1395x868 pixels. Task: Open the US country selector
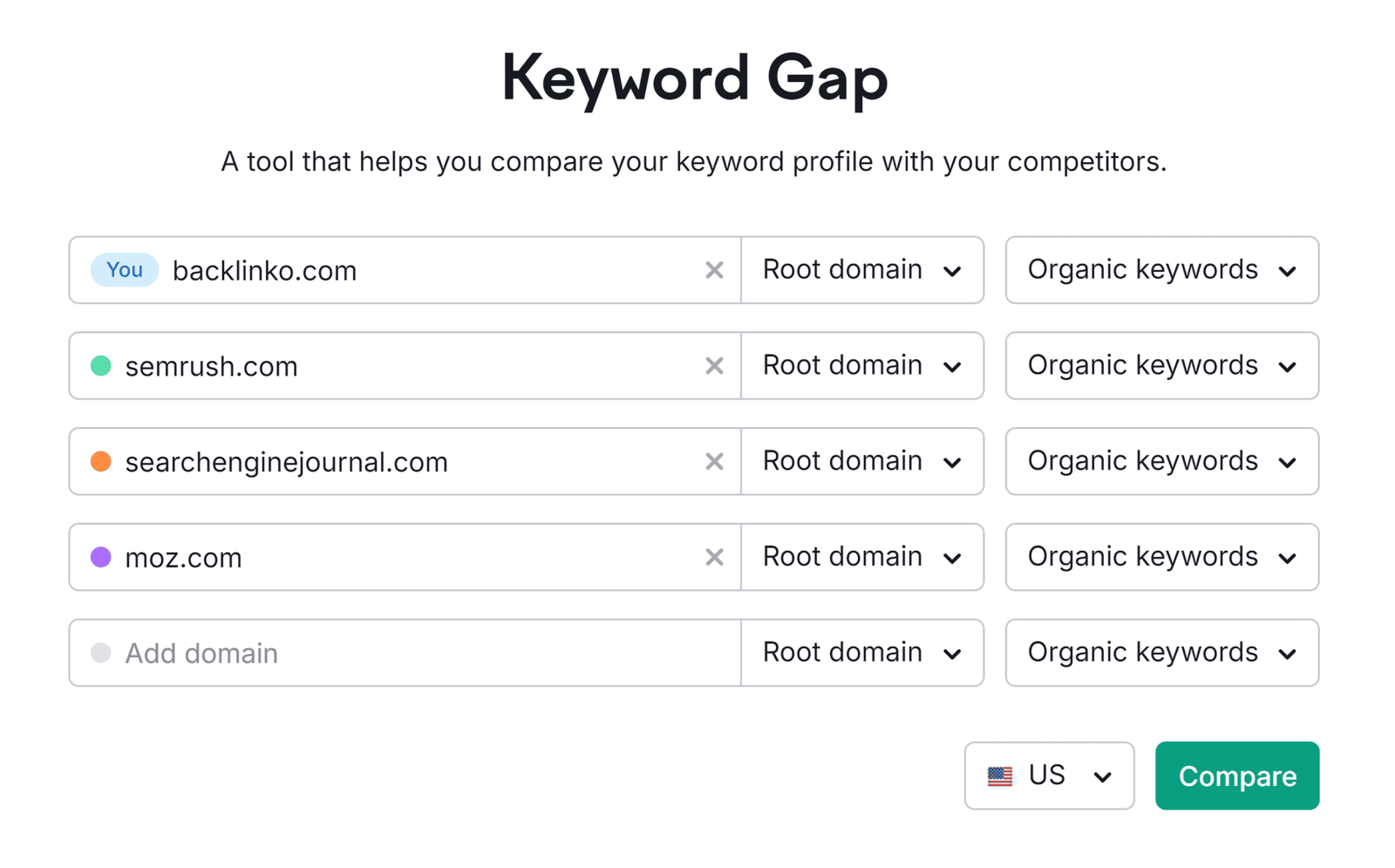point(1049,776)
